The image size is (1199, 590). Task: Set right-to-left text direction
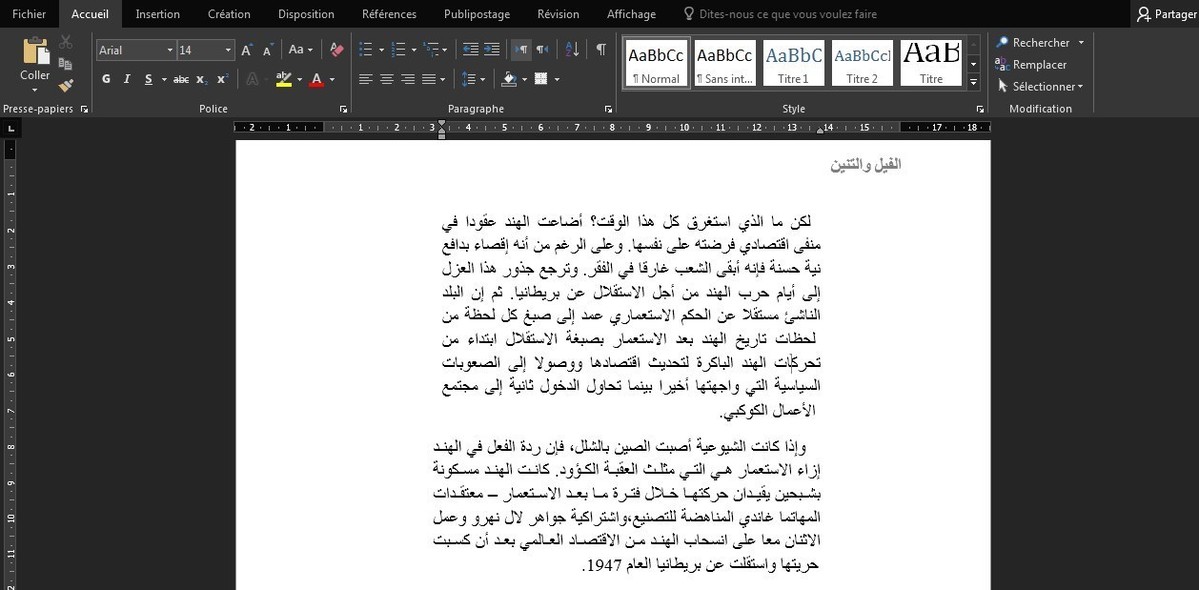tap(542, 50)
